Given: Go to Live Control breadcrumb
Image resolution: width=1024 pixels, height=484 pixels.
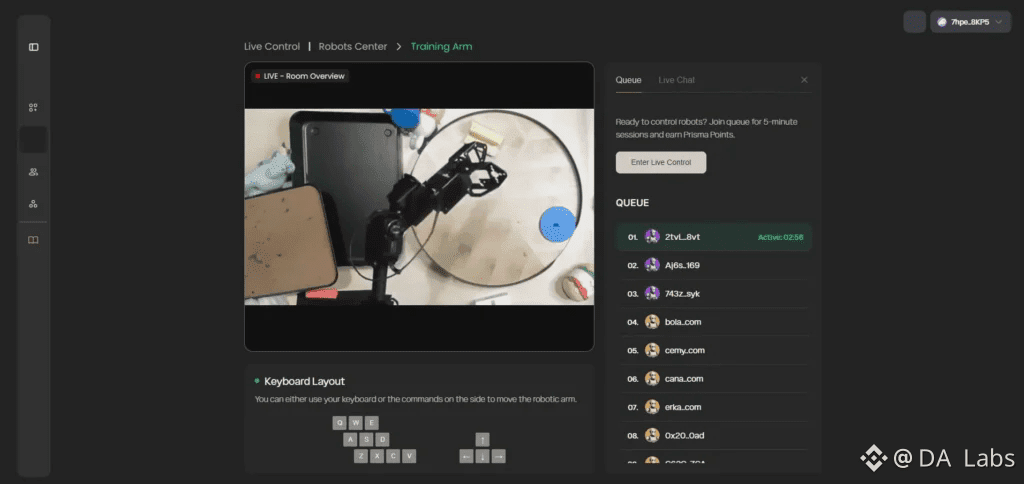Looking at the screenshot, I should 272,46.
